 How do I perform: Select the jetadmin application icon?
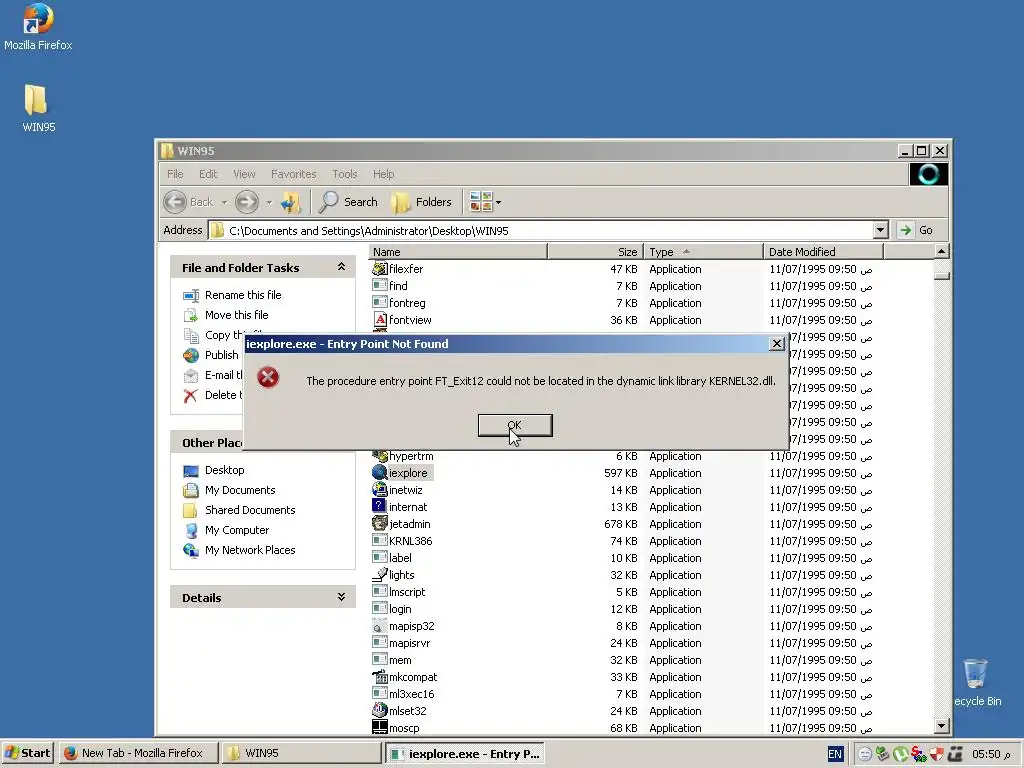click(x=379, y=523)
